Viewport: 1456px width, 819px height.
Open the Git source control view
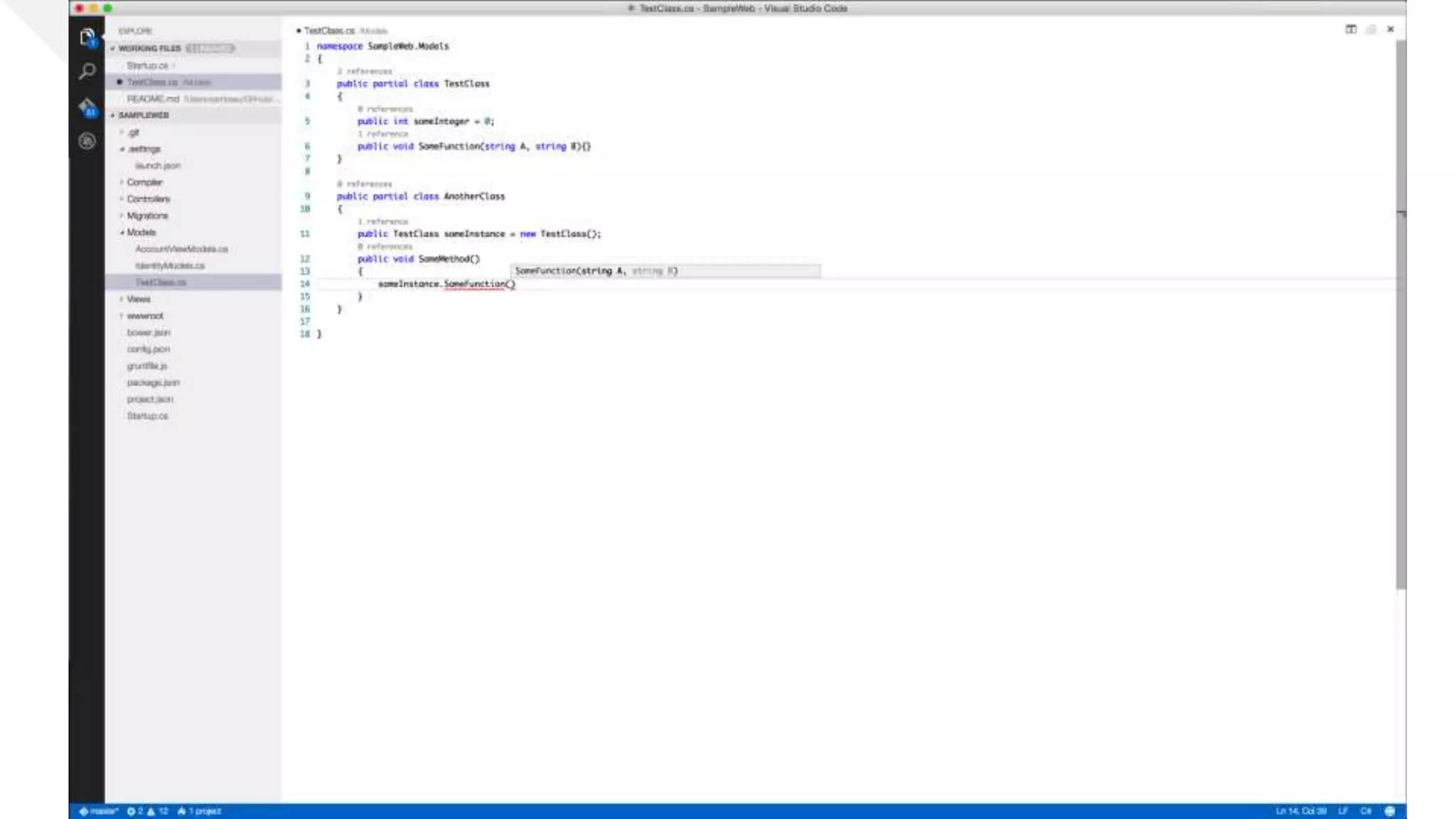click(x=87, y=107)
